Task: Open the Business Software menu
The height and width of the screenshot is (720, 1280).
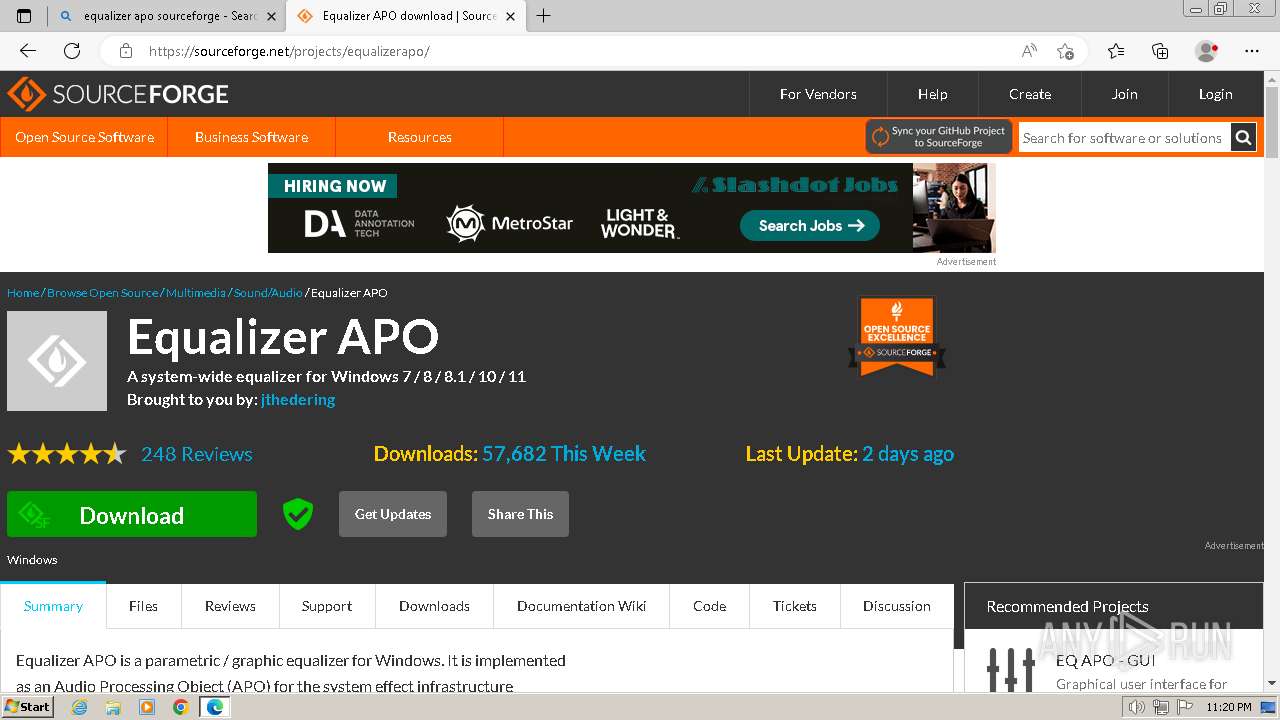Action: point(251,137)
